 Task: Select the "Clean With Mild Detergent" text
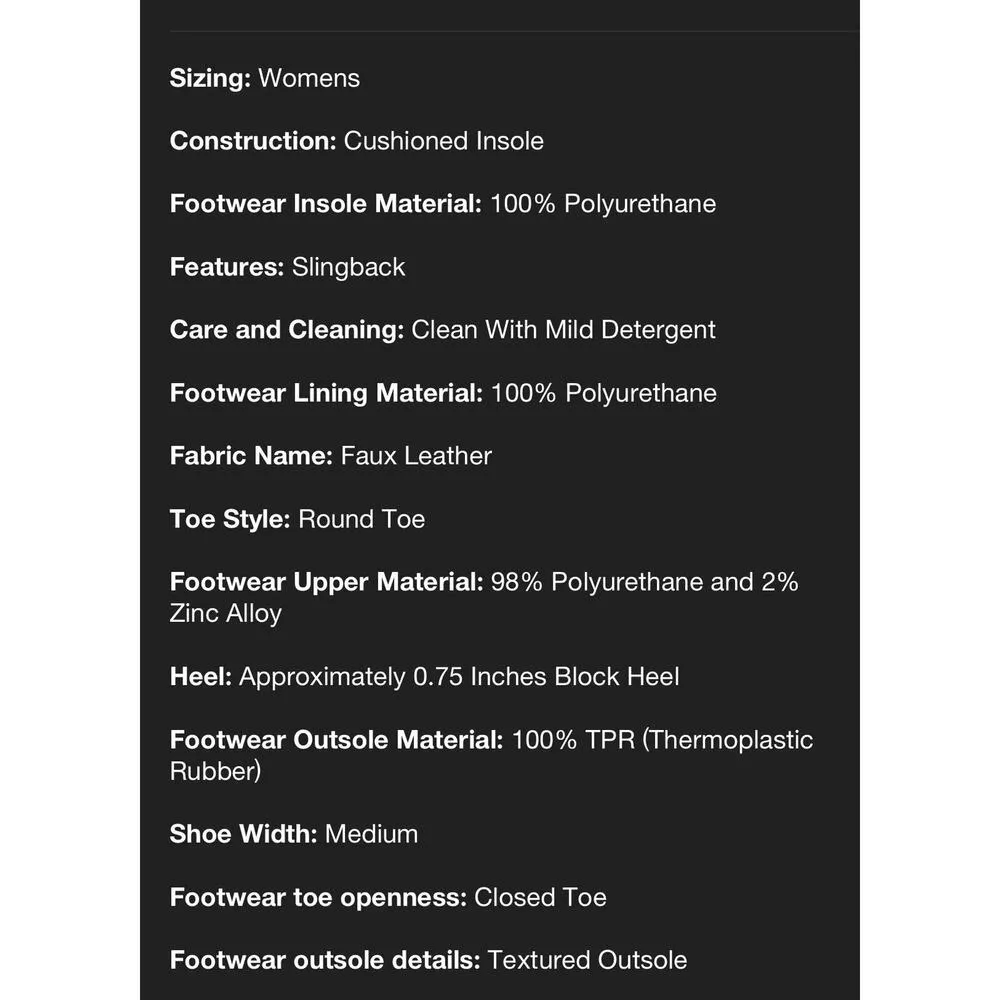tap(564, 330)
